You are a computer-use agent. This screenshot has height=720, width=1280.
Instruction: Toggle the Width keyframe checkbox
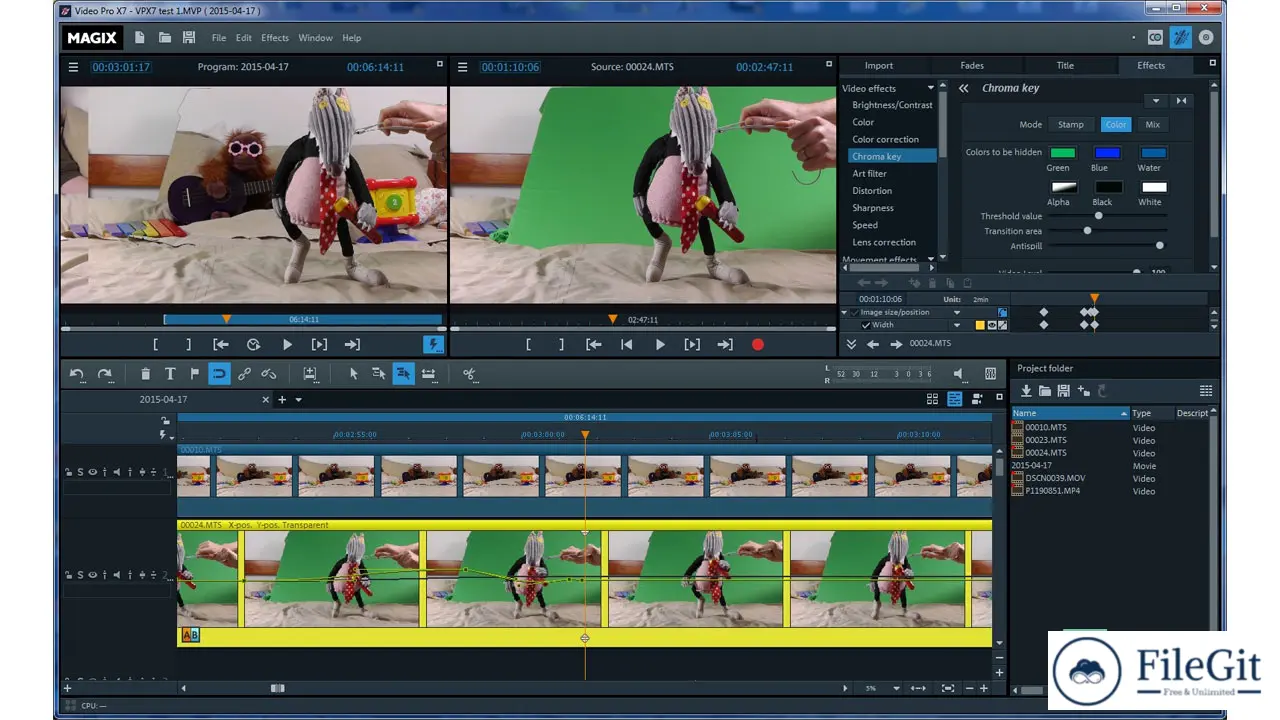click(866, 325)
